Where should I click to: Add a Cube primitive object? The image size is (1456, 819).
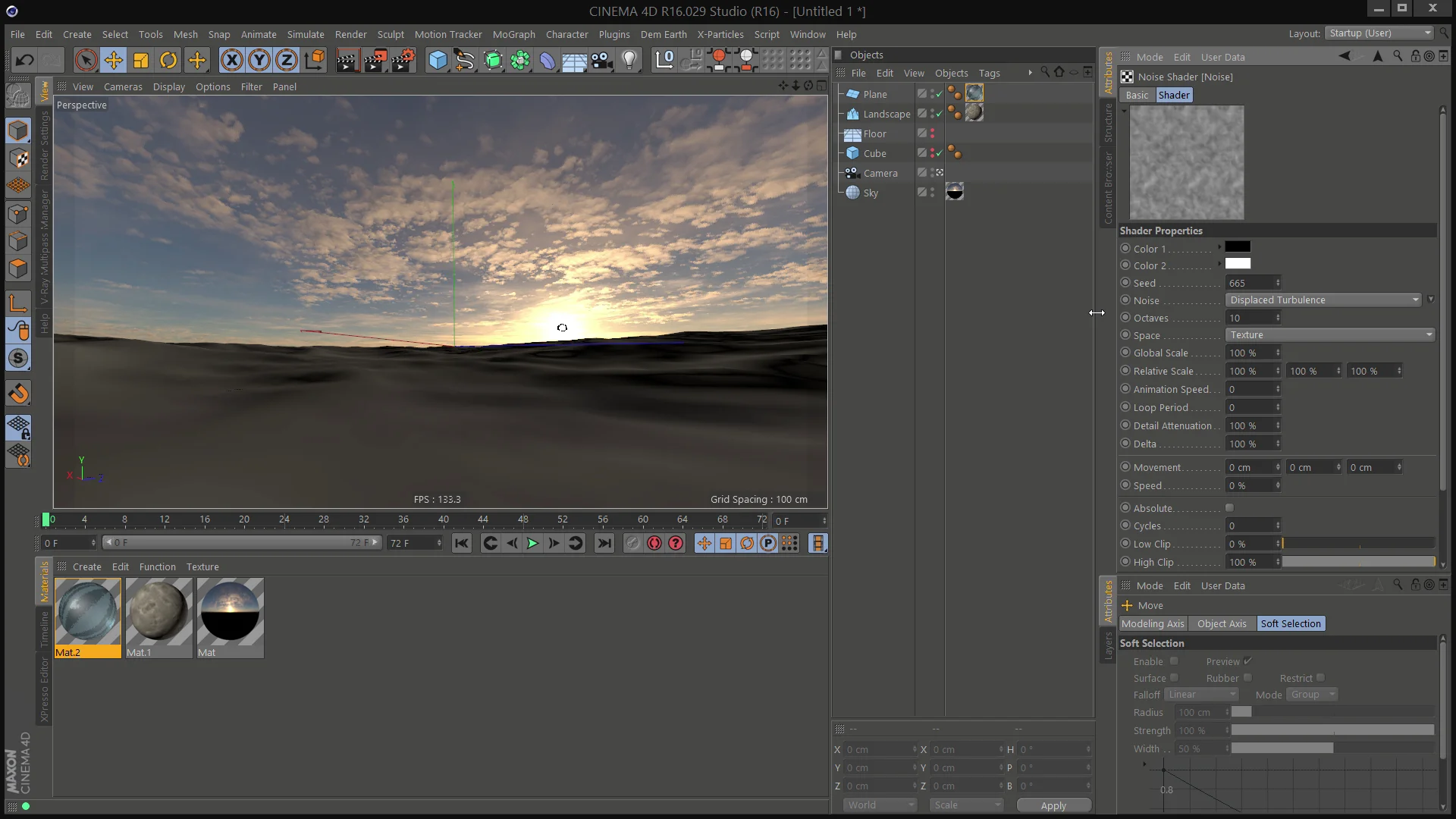(438, 60)
